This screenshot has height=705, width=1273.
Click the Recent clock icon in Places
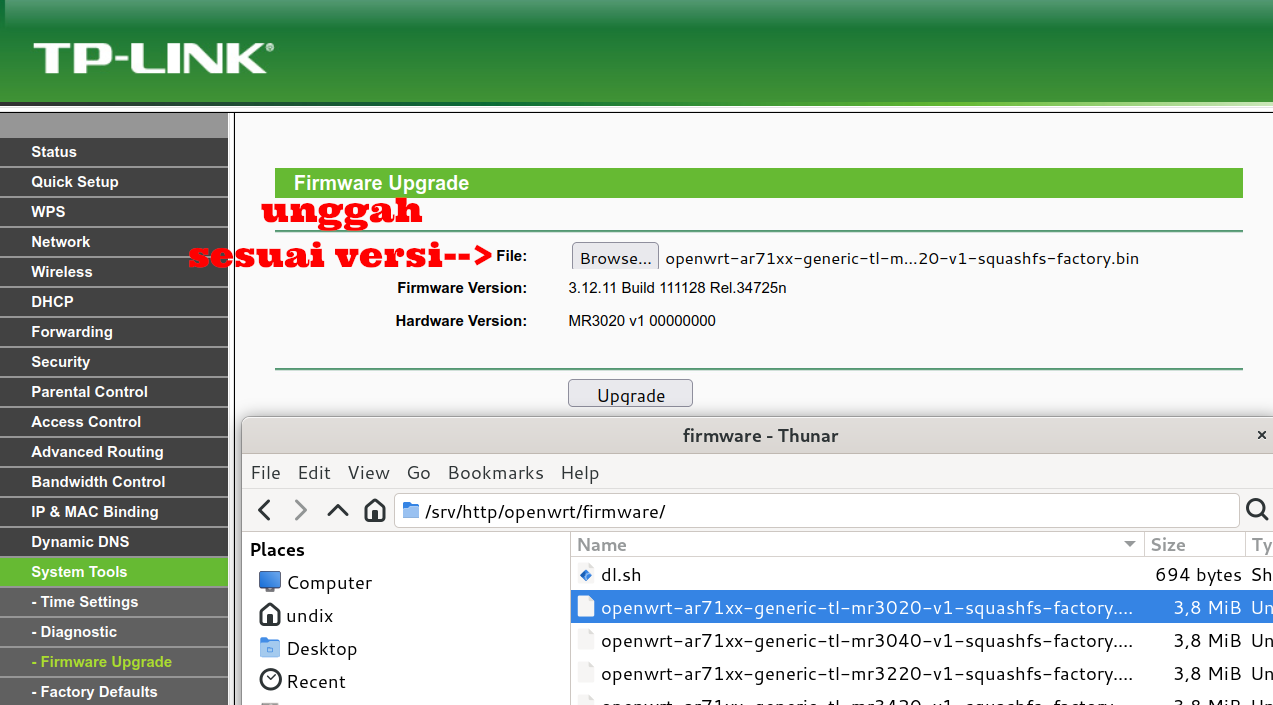coord(270,681)
